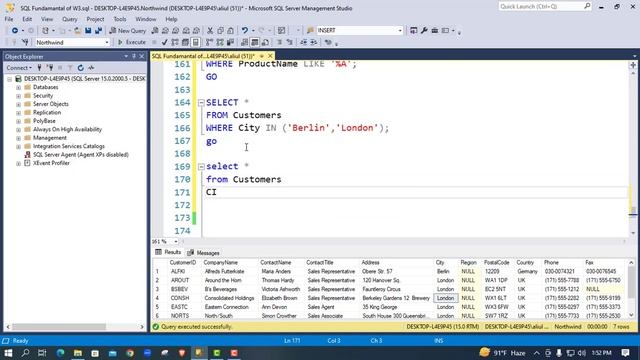
Task: Click the Comment Out Selected Lines icon
Action: click(280, 42)
